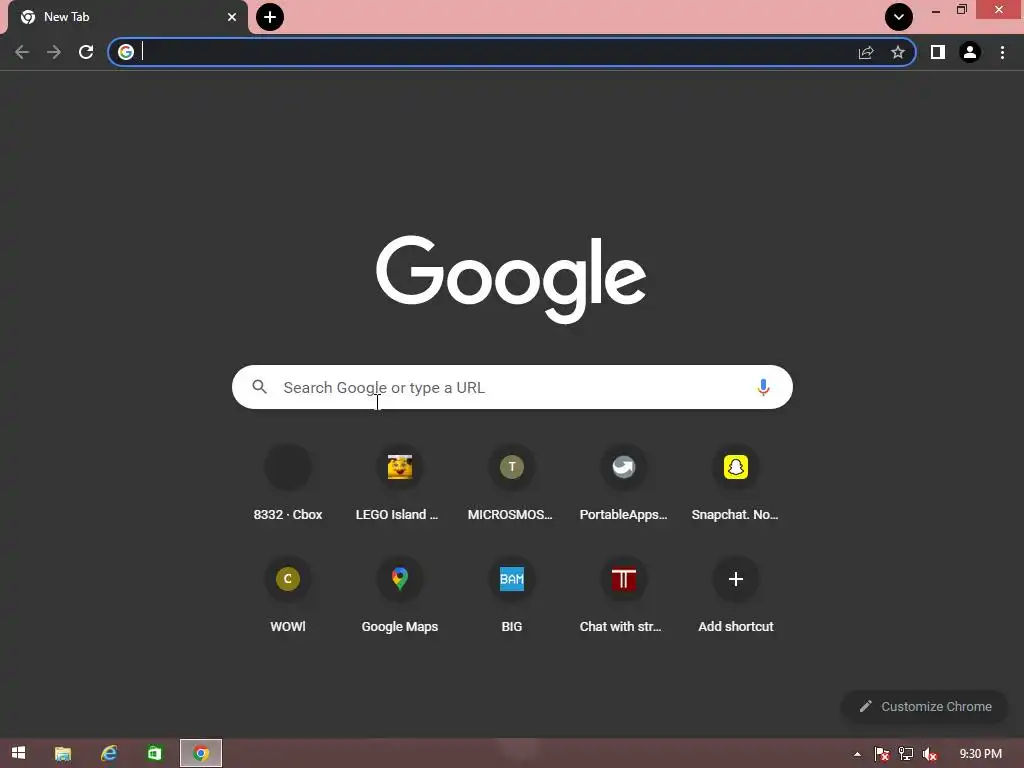Open the BIG shortcut

pyautogui.click(x=511, y=595)
